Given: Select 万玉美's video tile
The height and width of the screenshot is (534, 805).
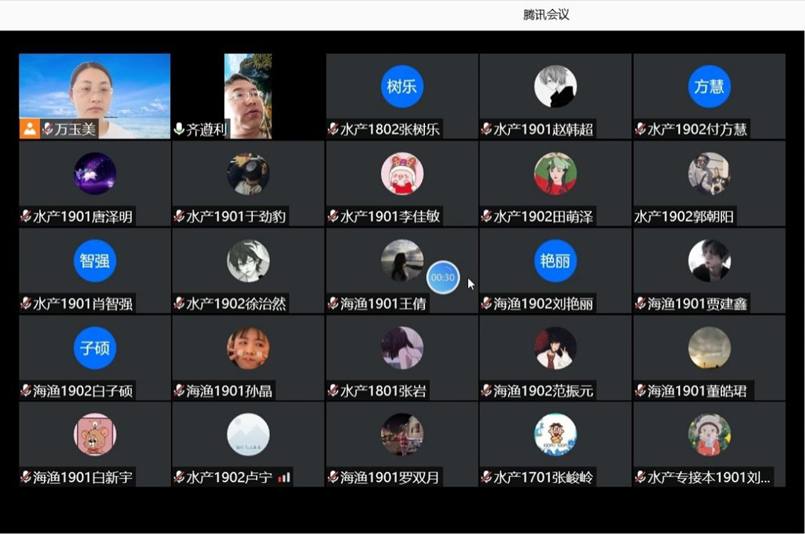Looking at the screenshot, I should pos(94,96).
